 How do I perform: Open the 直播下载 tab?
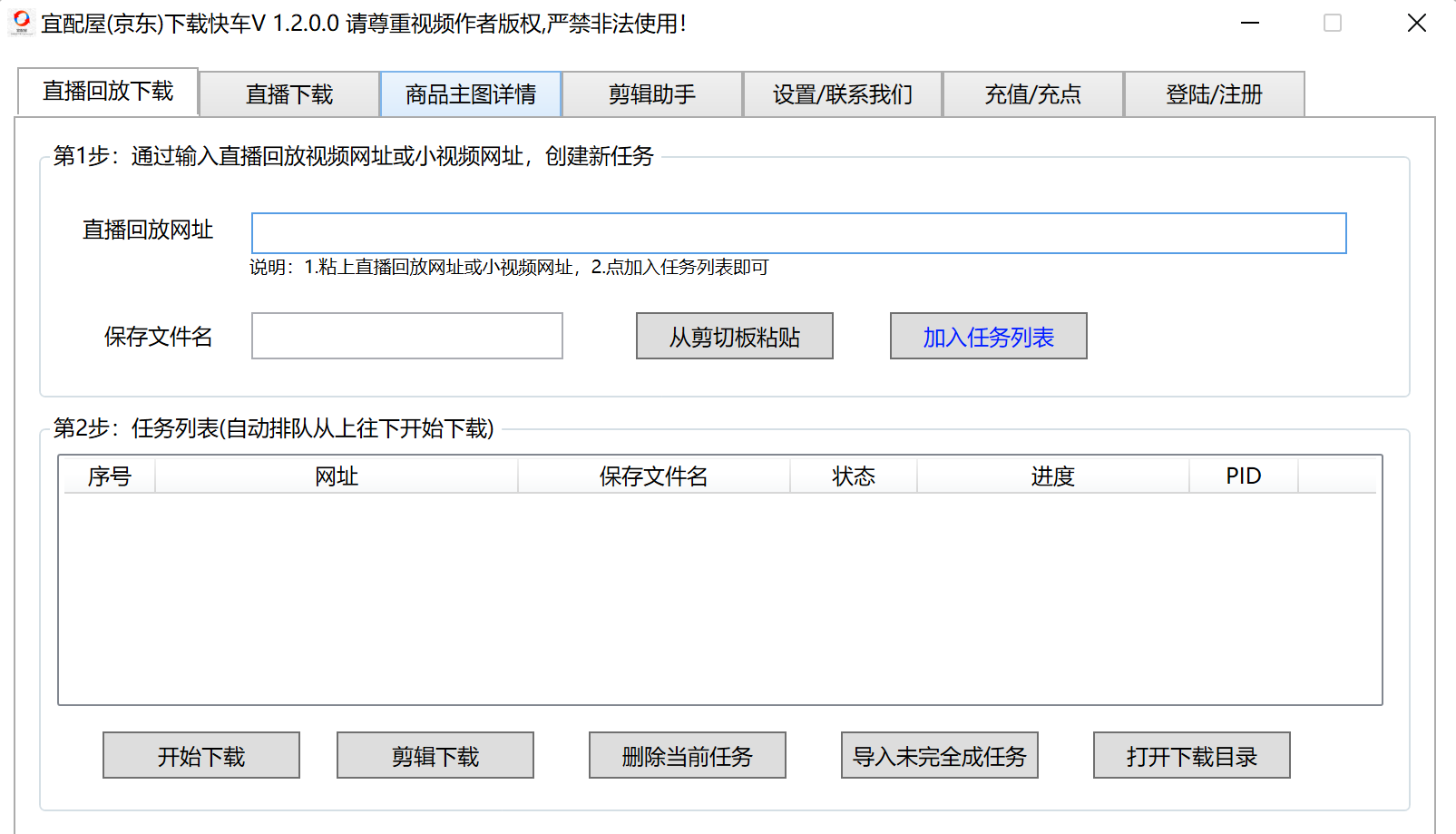(289, 94)
